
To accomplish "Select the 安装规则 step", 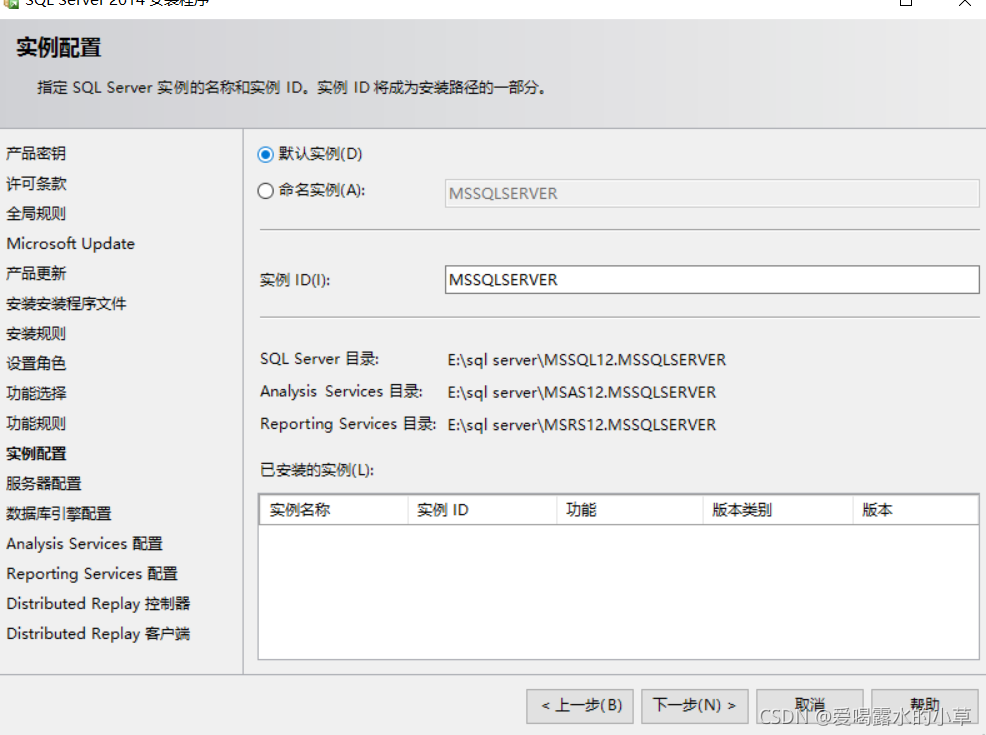I will click(x=36, y=334).
